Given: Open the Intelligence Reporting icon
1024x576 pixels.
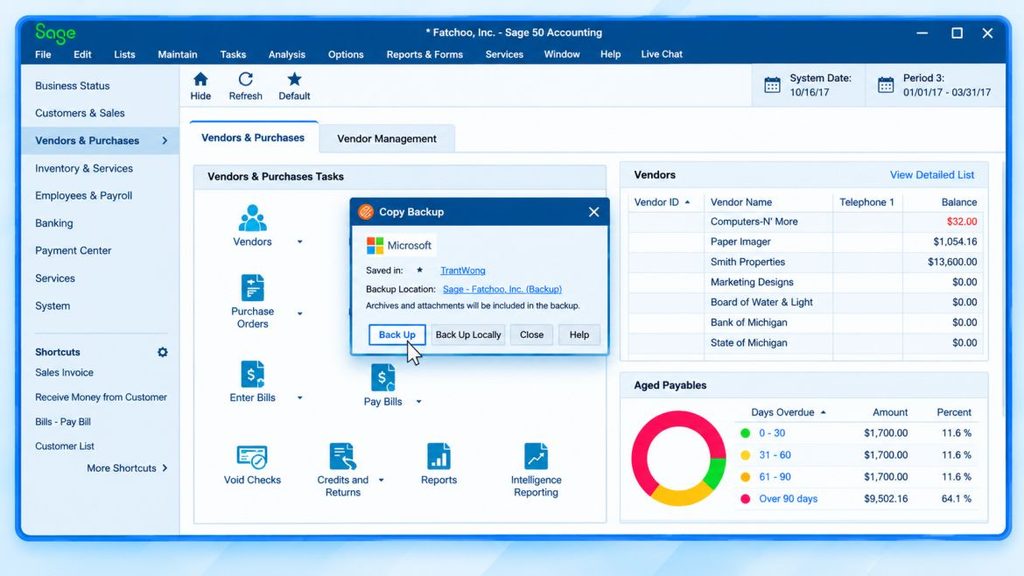Looking at the screenshot, I should pyautogui.click(x=536, y=456).
